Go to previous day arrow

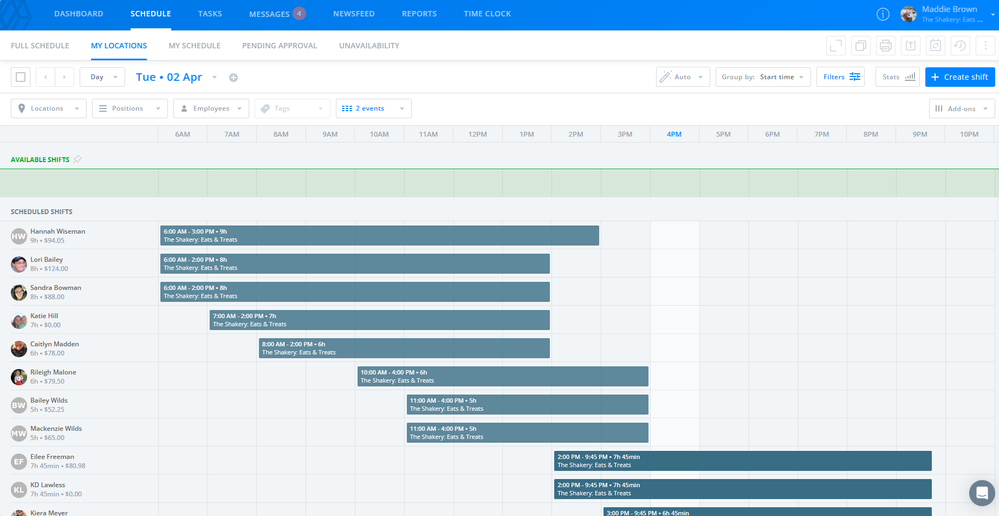[x=45, y=77]
